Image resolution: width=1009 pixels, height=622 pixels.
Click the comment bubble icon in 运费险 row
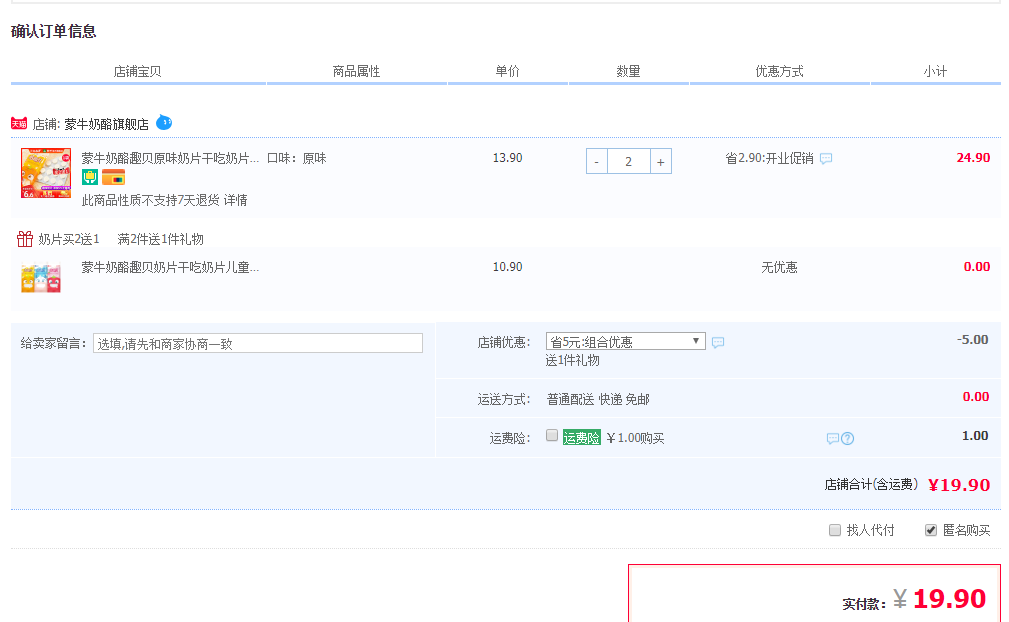(833, 439)
